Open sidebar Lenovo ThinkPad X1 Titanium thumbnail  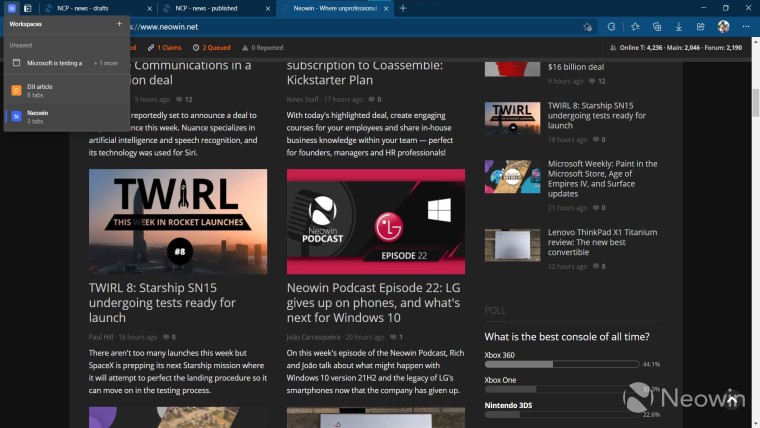point(512,245)
